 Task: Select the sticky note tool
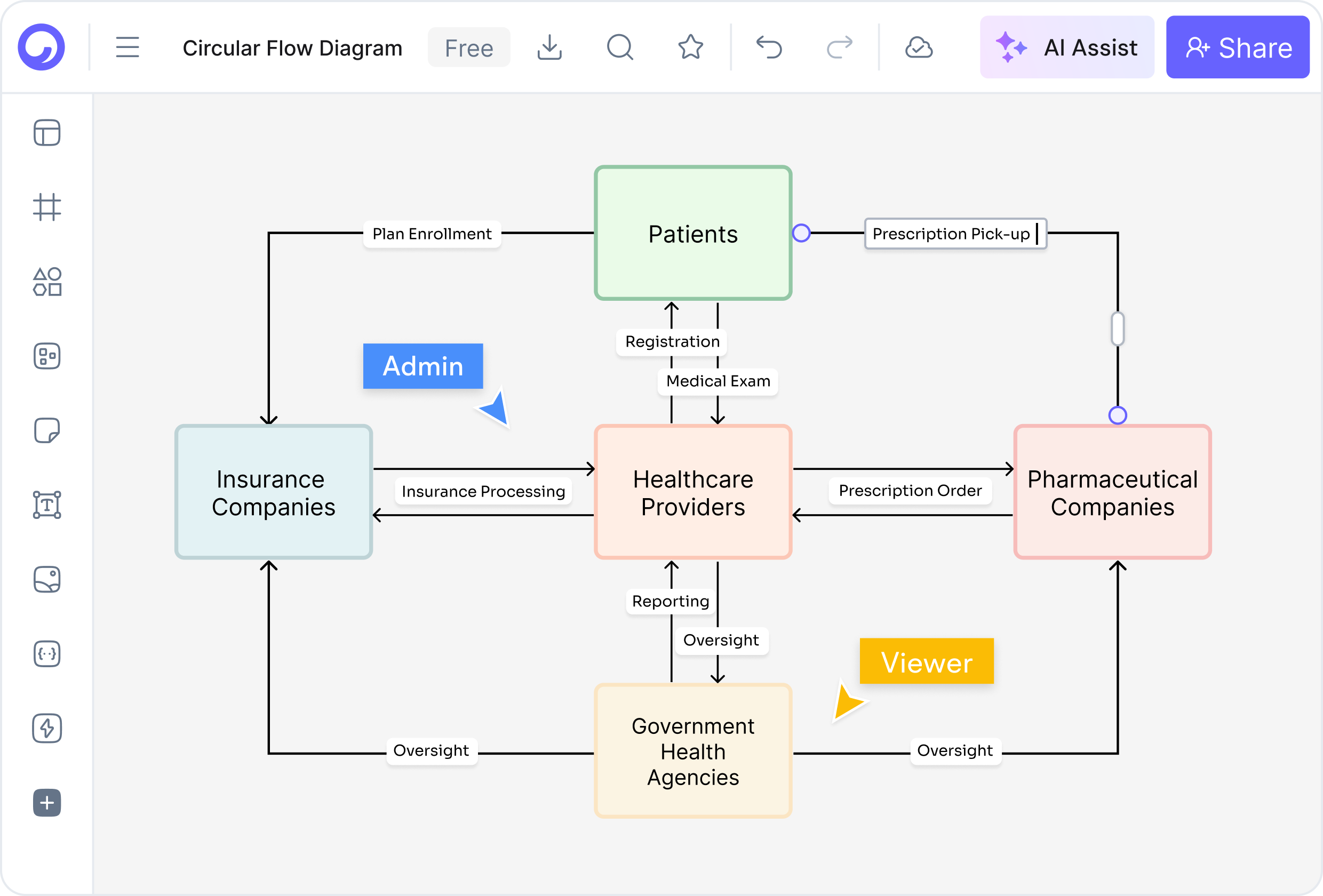coord(47,430)
